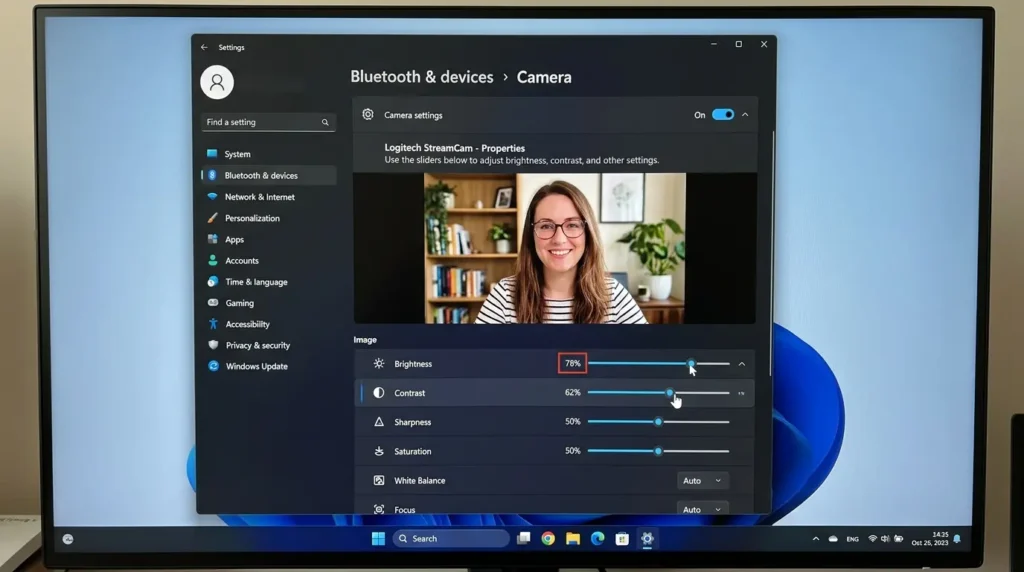Click the search magnifier in Find a setting
1024x572 pixels.
[325, 122]
